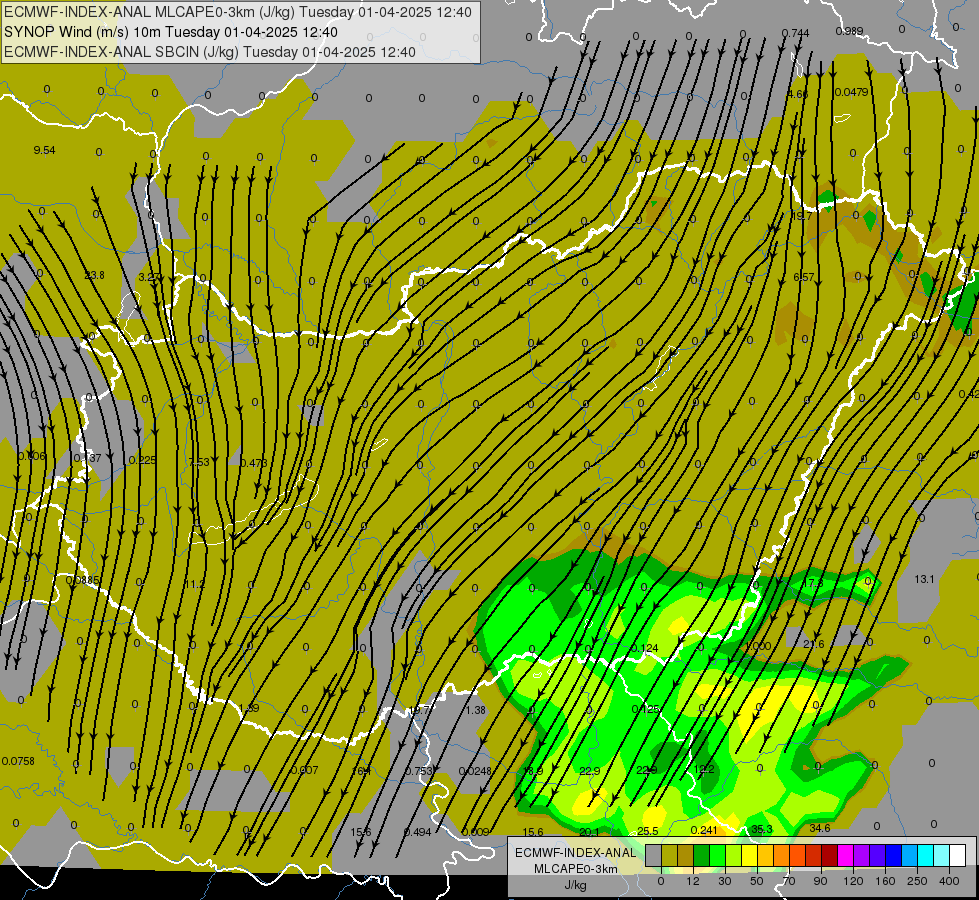Select the bright green legend swatch
Image resolution: width=979 pixels, height=900 pixels.
(718, 855)
